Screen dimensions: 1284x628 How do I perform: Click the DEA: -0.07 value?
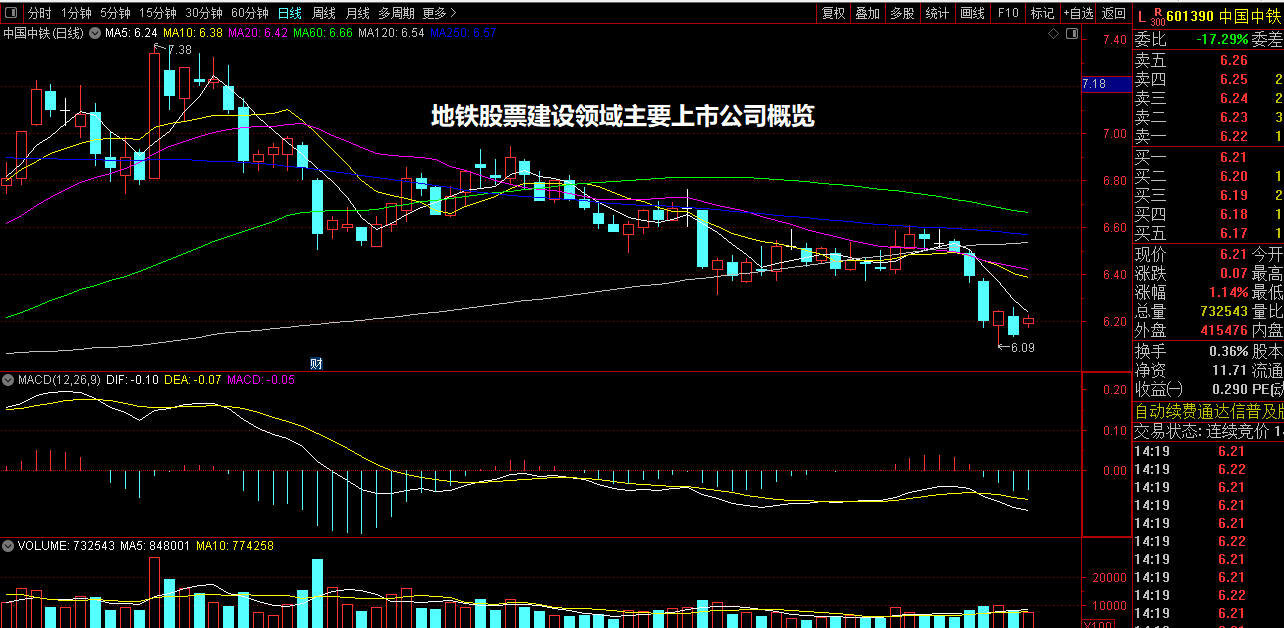[x=192, y=380]
